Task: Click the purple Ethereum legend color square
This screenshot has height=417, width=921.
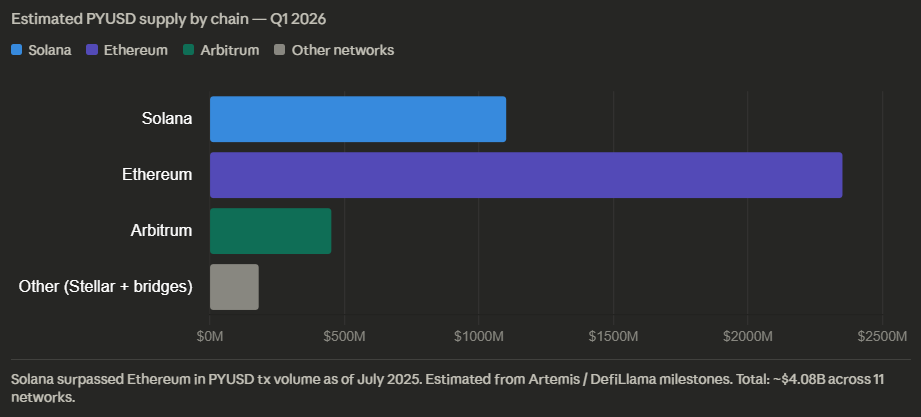Action: [x=93, y=50]
